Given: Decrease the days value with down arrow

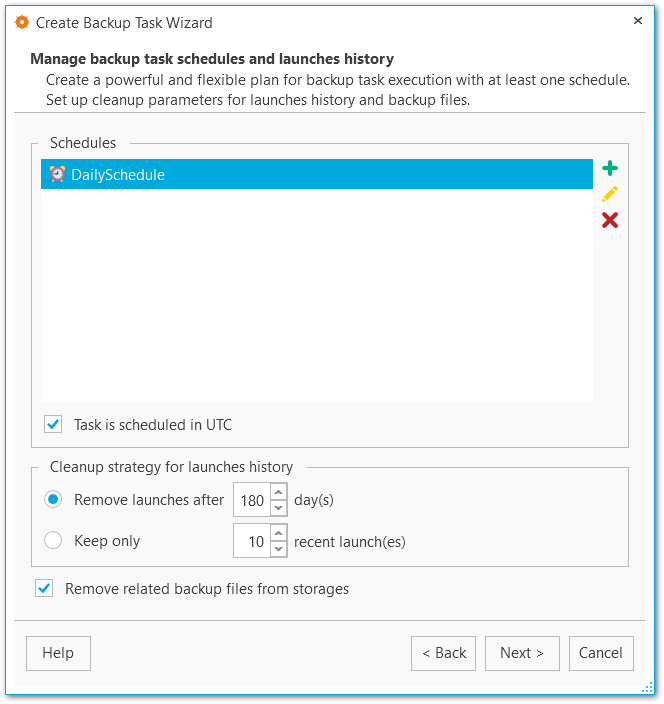Looking at the screenshot, I should pyautogui.click(x=278, y=508).
